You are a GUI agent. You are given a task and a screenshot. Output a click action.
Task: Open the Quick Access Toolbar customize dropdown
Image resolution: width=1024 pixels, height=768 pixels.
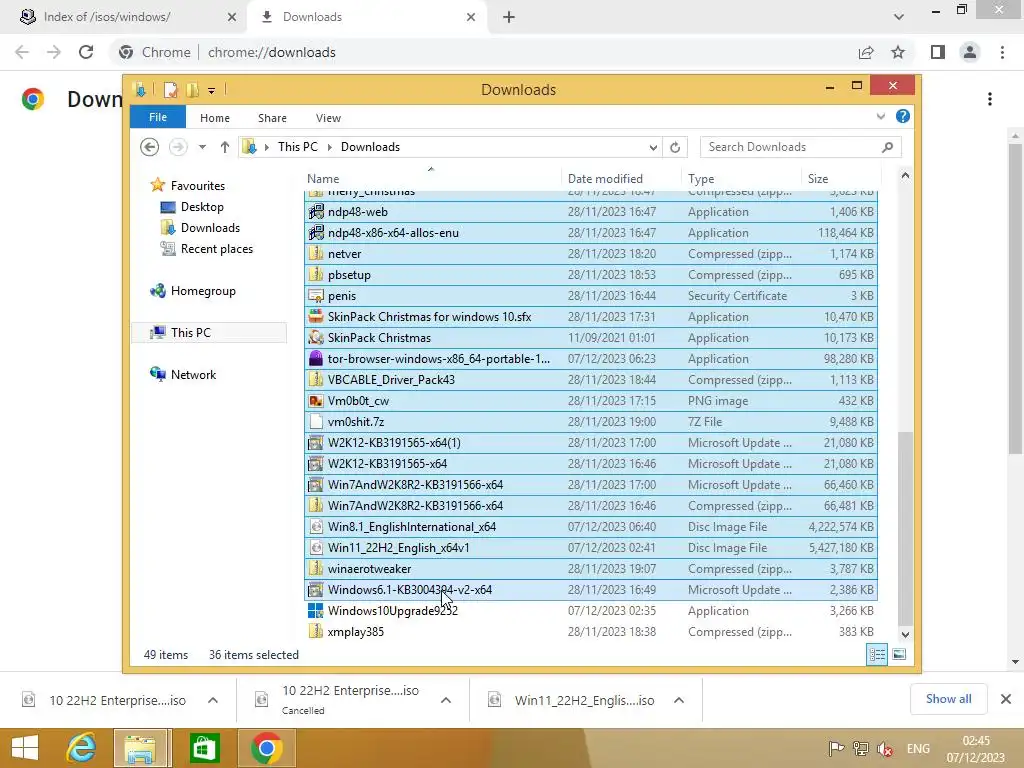pos(212,90)
